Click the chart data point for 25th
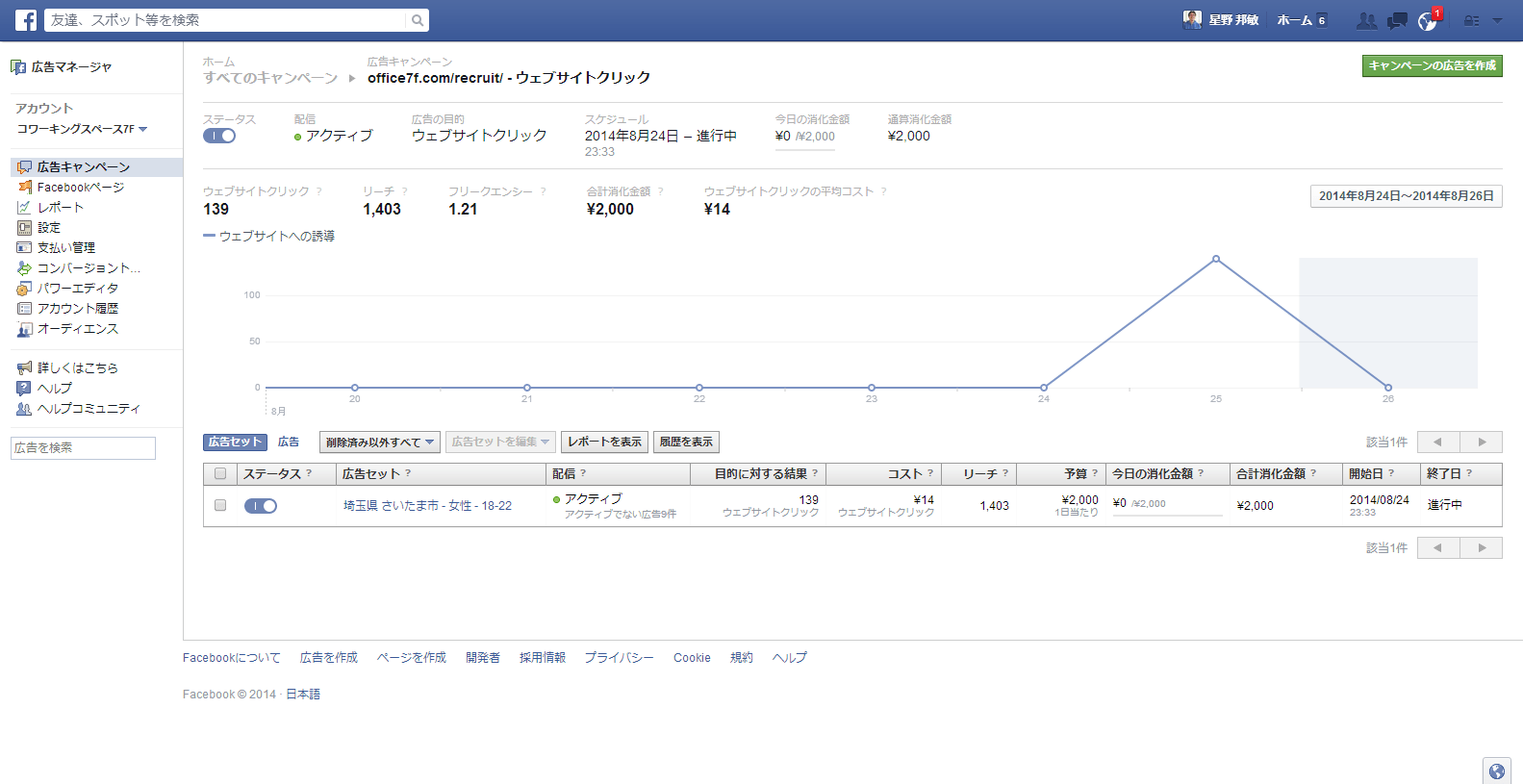This screenshot has width=1523, height=784. click(1216, 259)
